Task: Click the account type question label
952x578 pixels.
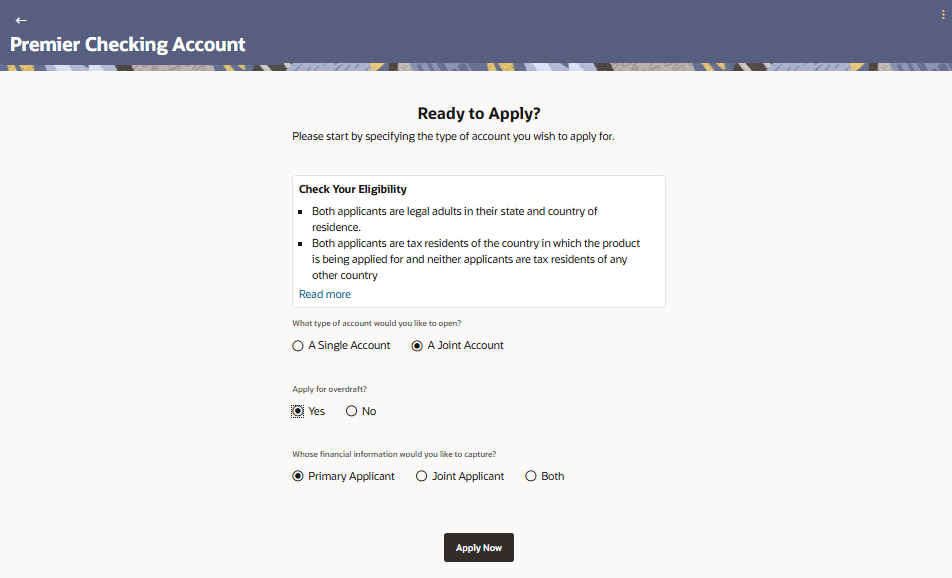Action: coord(376,323)
